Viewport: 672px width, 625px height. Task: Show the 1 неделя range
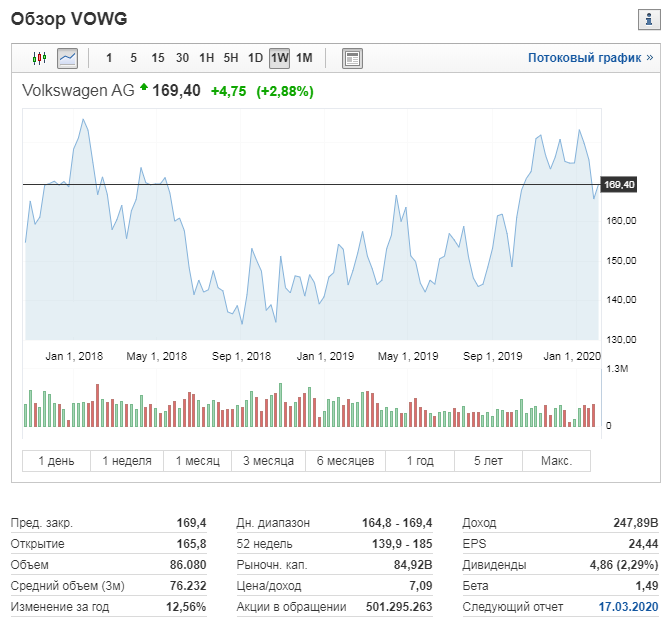coord(127,461)
